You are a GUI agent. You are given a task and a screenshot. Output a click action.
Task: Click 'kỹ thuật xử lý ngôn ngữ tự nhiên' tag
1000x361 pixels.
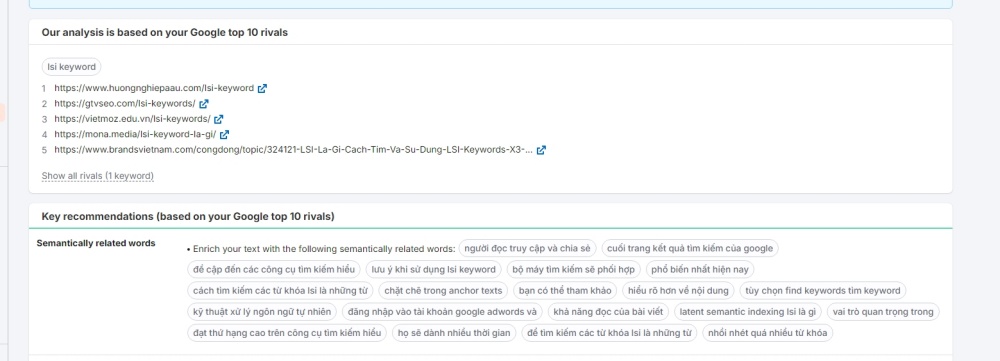(262, 312)
